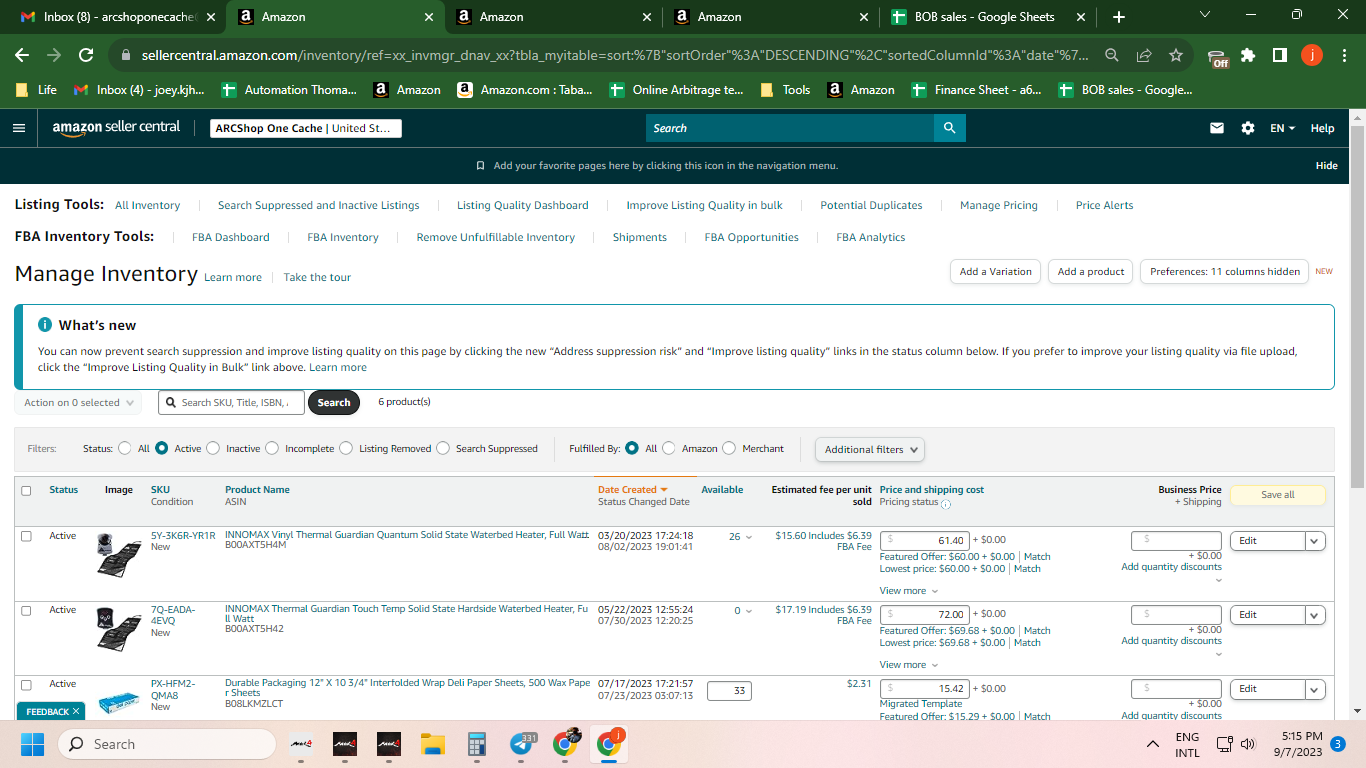Click the search magnifier button
Image resolution: width=1366 pixels, height=768 pixels.
[x=949, y=128]
